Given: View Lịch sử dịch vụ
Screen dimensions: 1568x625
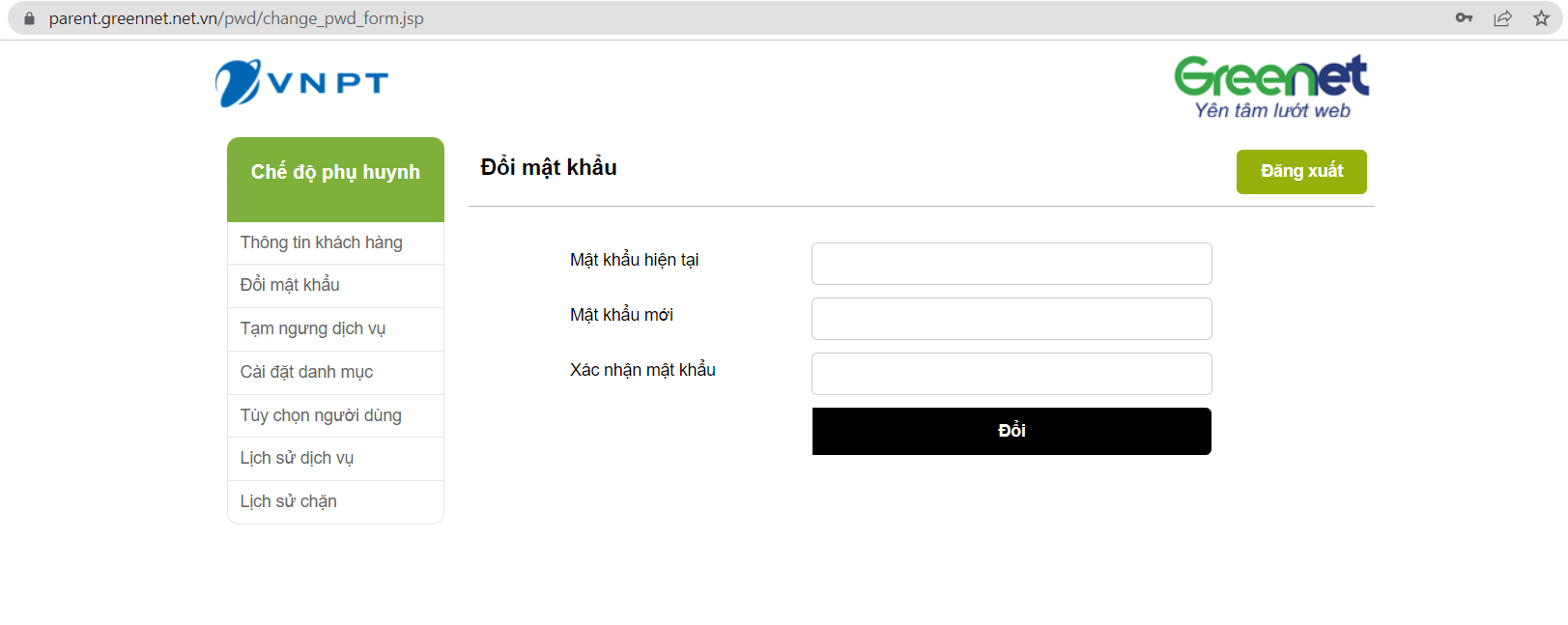Looking at the screenshot, I should click(297, 458).
